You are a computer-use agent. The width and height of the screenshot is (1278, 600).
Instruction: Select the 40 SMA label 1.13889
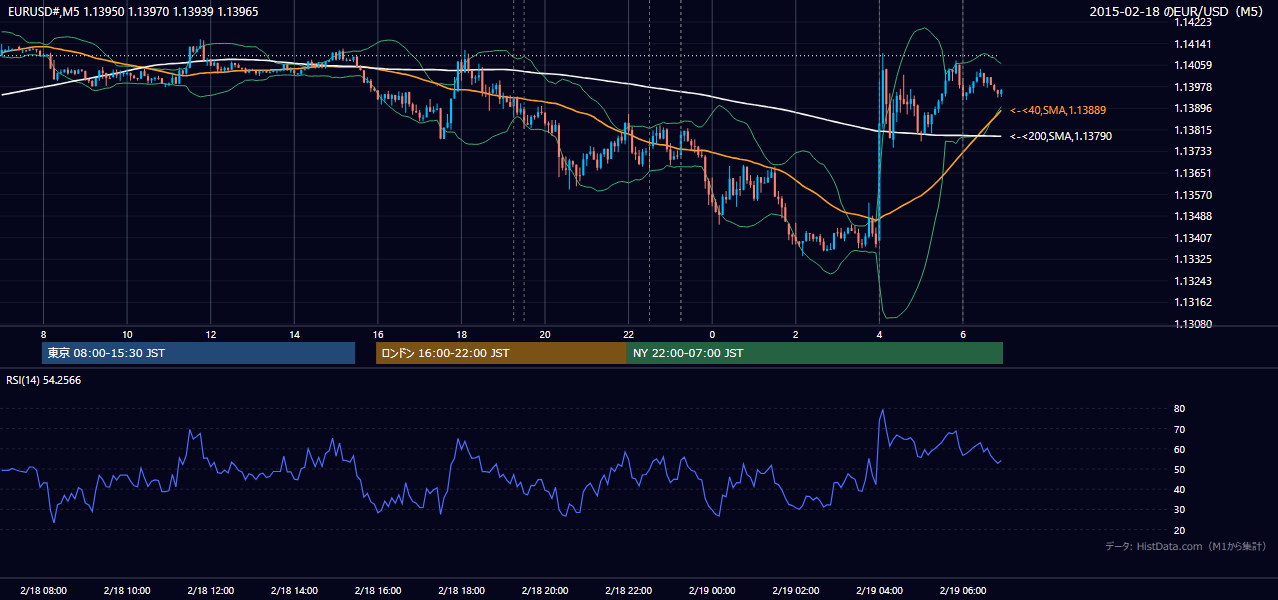pos(1058,110)
